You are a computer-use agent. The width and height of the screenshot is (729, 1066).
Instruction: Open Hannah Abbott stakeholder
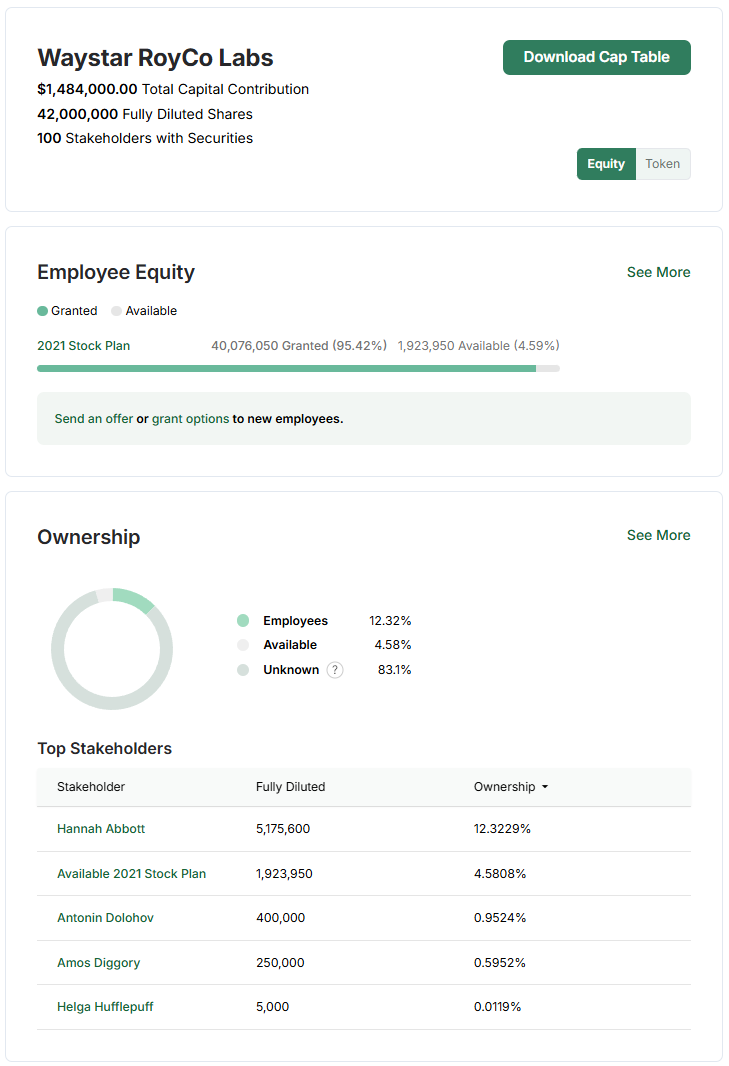(x=101, y=829)
